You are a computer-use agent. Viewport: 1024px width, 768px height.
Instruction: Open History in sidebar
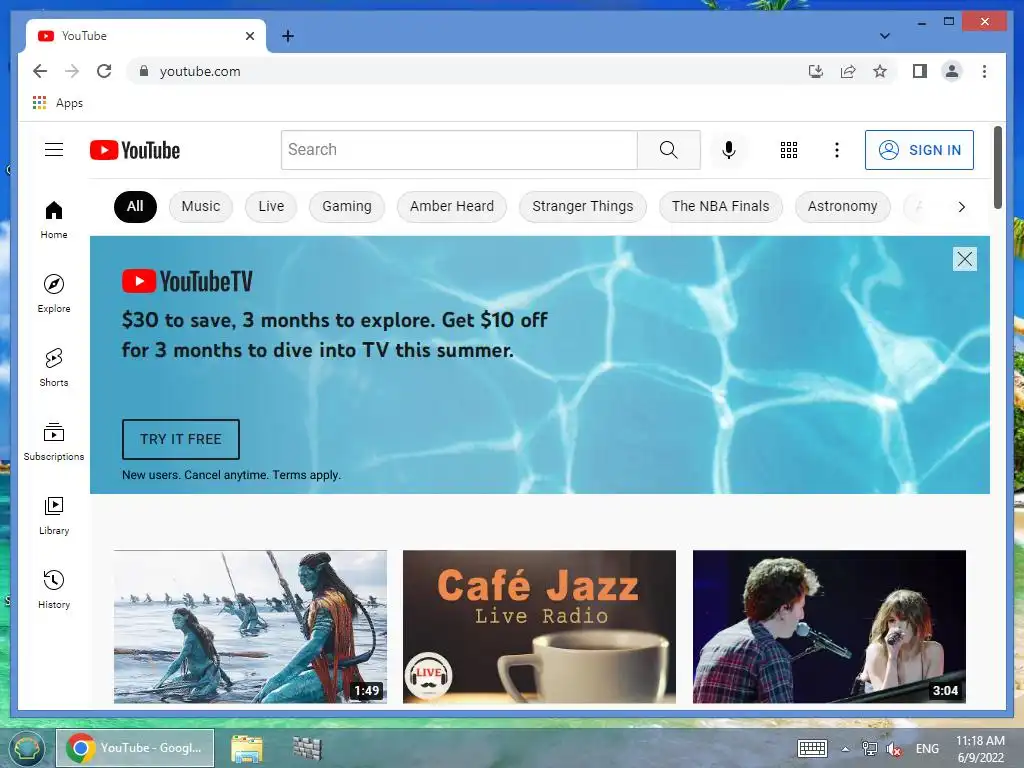54,590
